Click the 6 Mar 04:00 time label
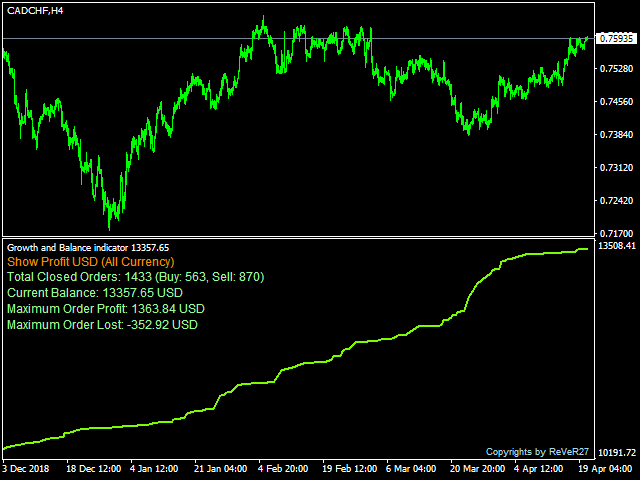This screenshot has width=640, height=480. coord(411,469)
